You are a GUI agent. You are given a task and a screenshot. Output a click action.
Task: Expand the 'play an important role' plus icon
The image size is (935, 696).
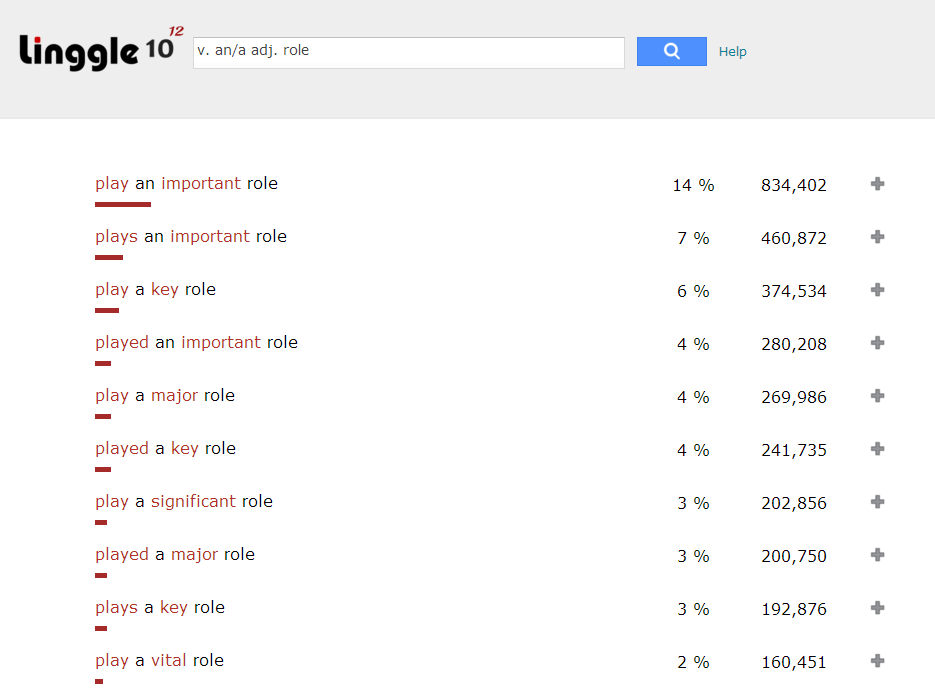point(877,184)
